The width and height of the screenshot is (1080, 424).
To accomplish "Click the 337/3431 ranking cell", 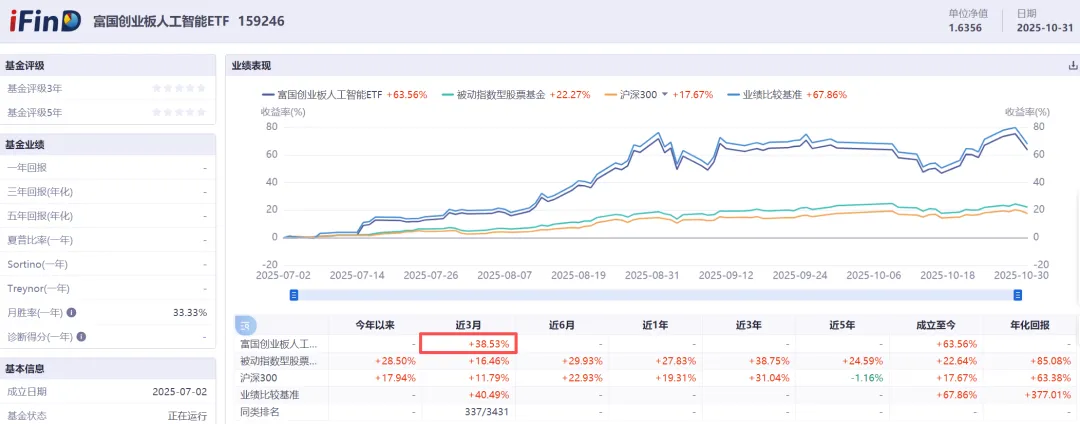I will [487, 412].
